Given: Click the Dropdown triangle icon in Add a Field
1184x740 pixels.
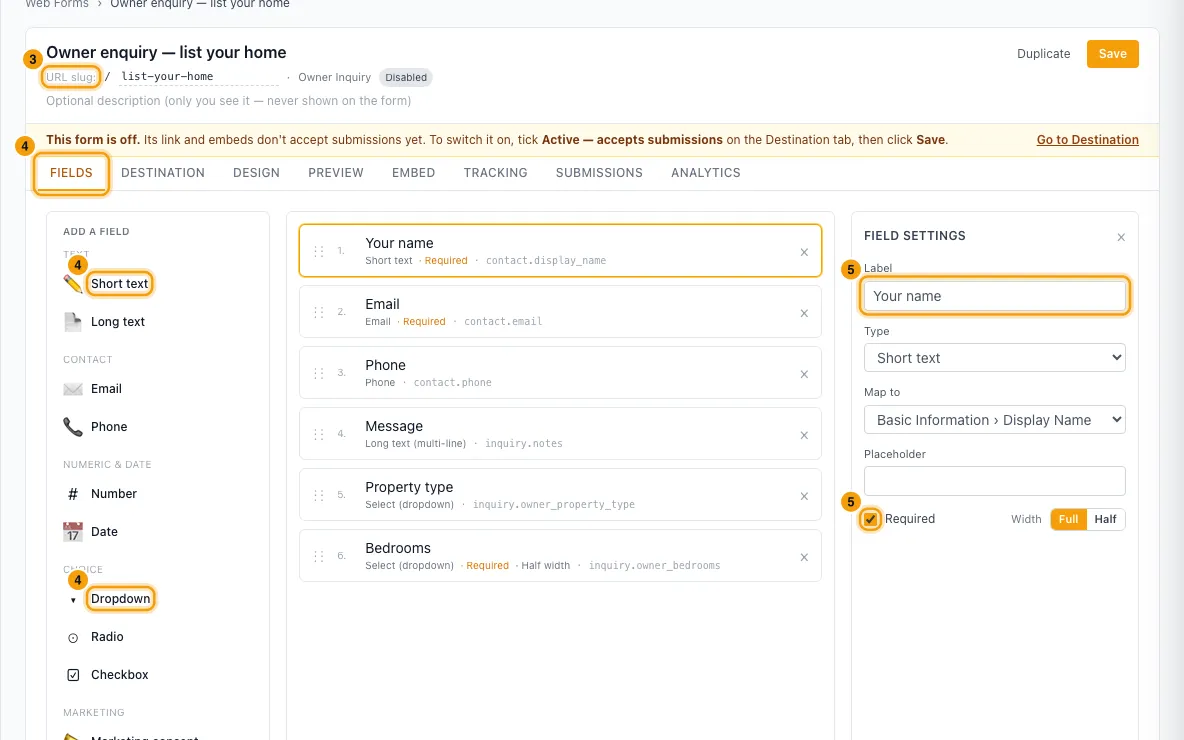Looking at the screenshot, I should point(72,600).
